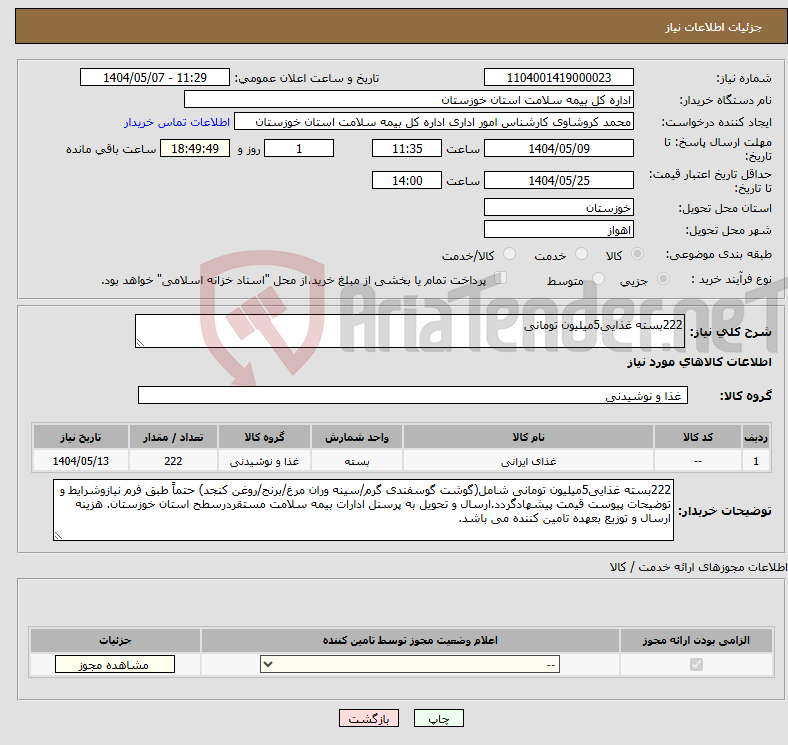Click the کد کالا column header
788x745 pixels.
[698, 437]
